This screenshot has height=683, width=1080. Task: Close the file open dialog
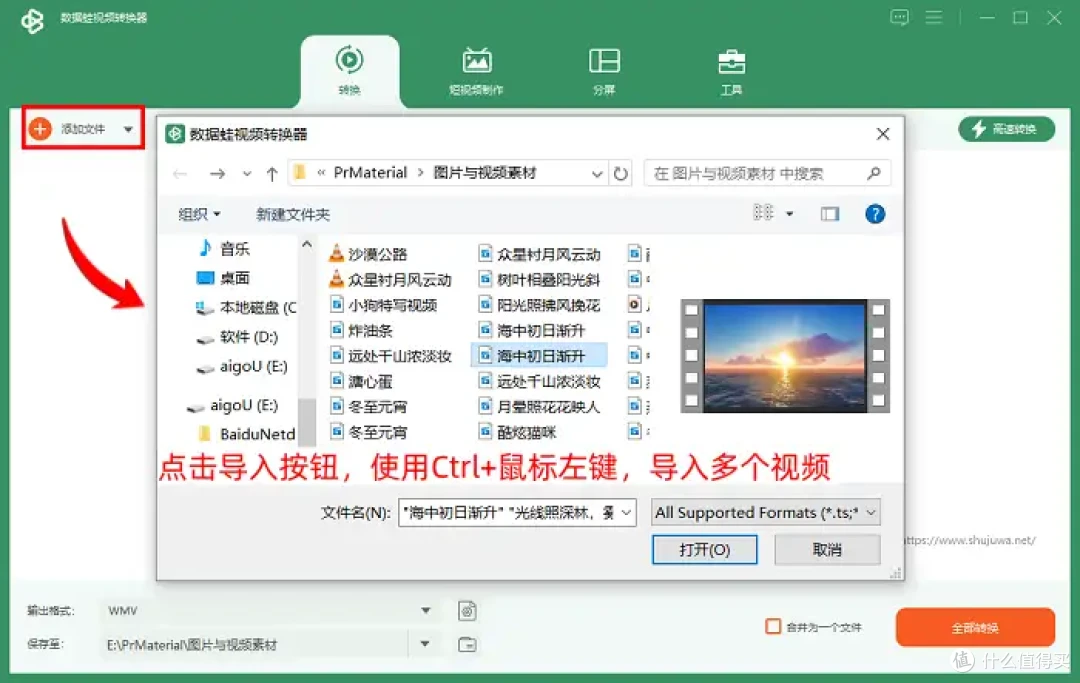883,134
